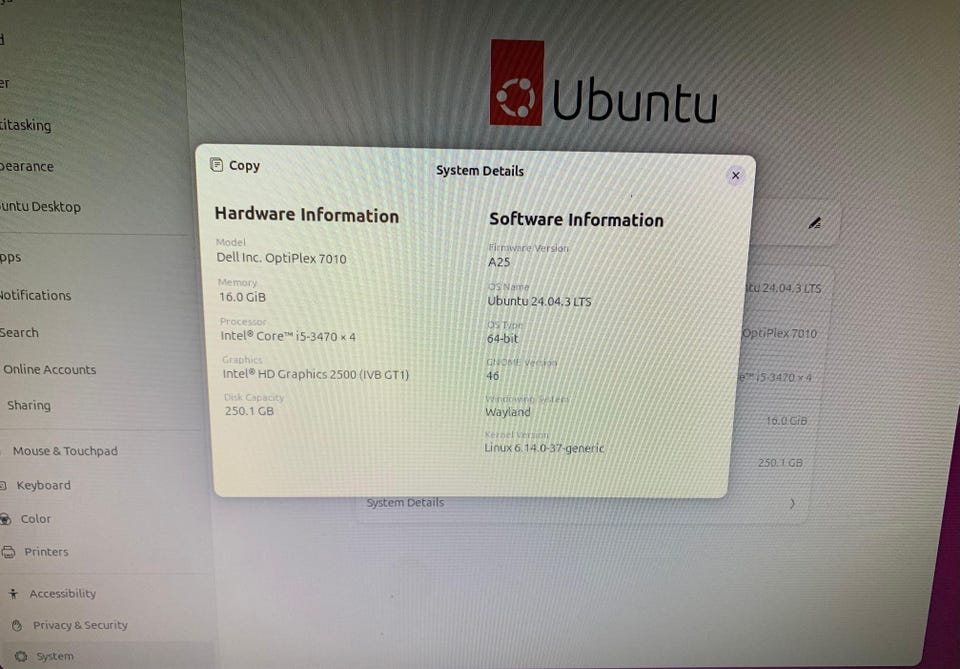Click System Details dialog title

pos(480,171)
